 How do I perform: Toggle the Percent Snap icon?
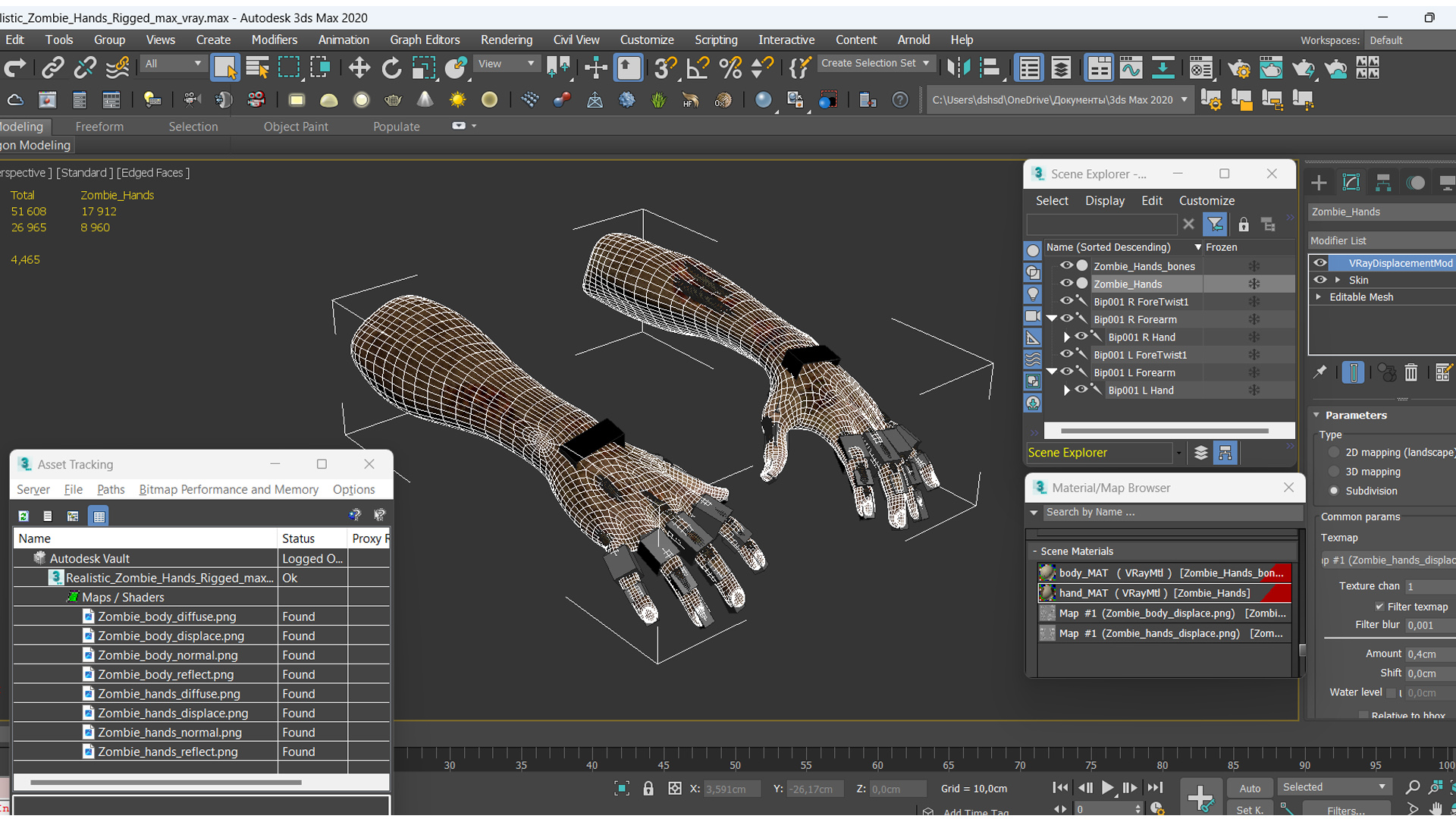[730, 68]
